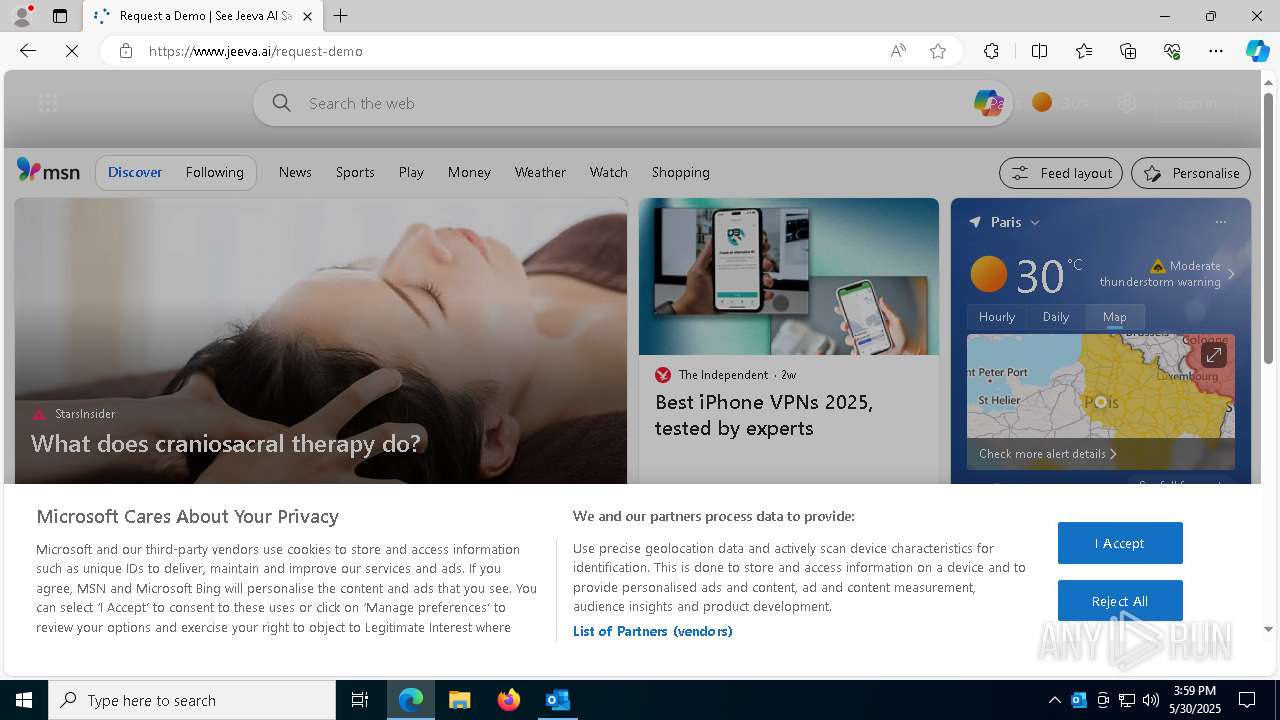Viewport: 1280px width, 720px height.
Task: Open the tab actions menu
Action: pos(60,16)
